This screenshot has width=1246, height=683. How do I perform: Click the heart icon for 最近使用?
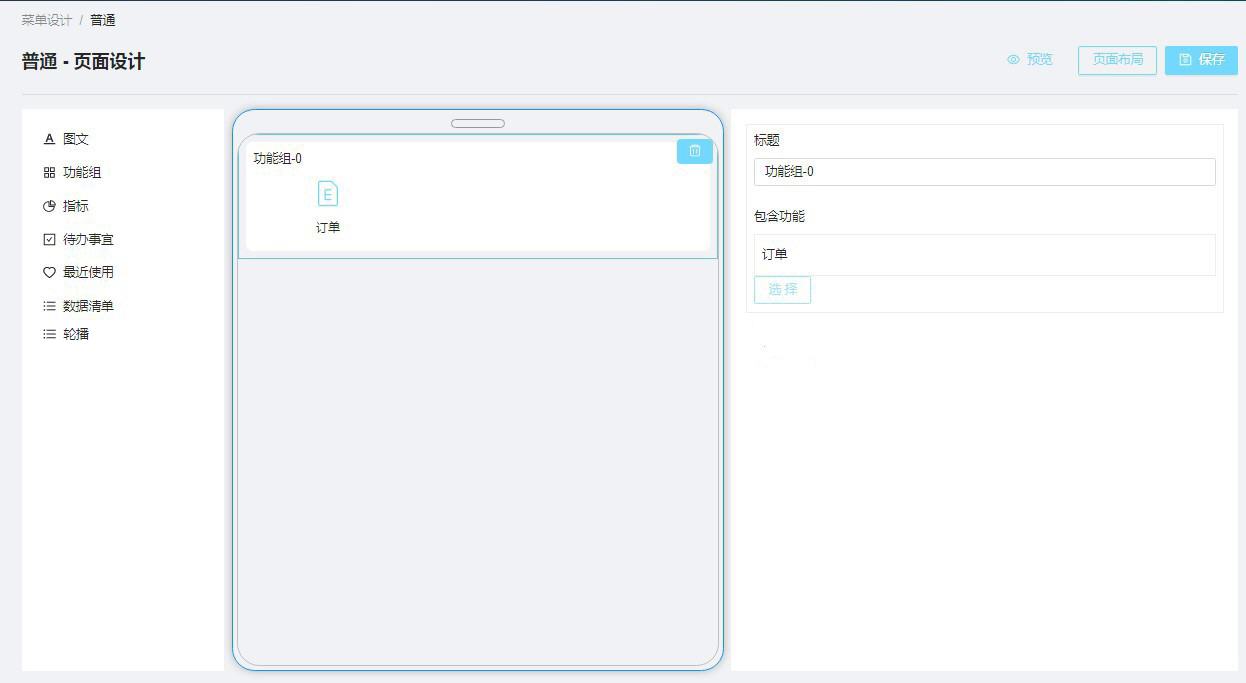(49, 272)
